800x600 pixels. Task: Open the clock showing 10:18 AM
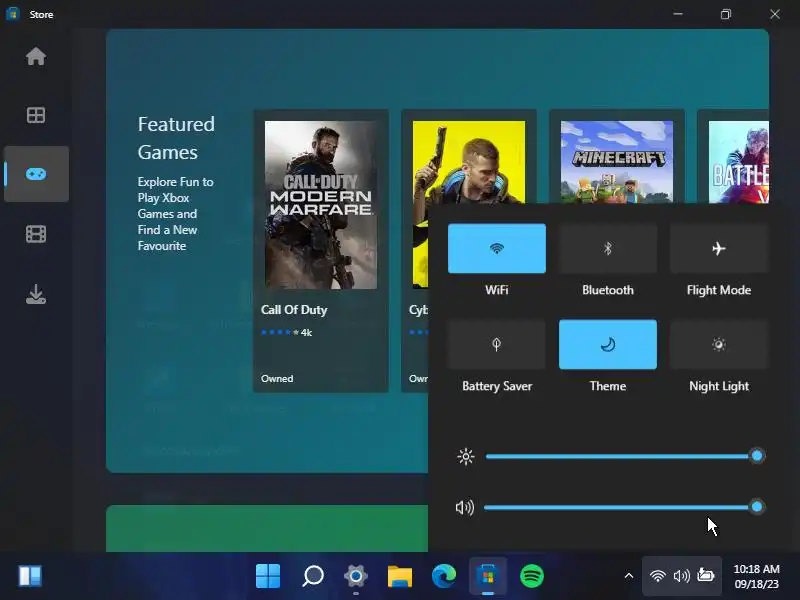(757, 576)
